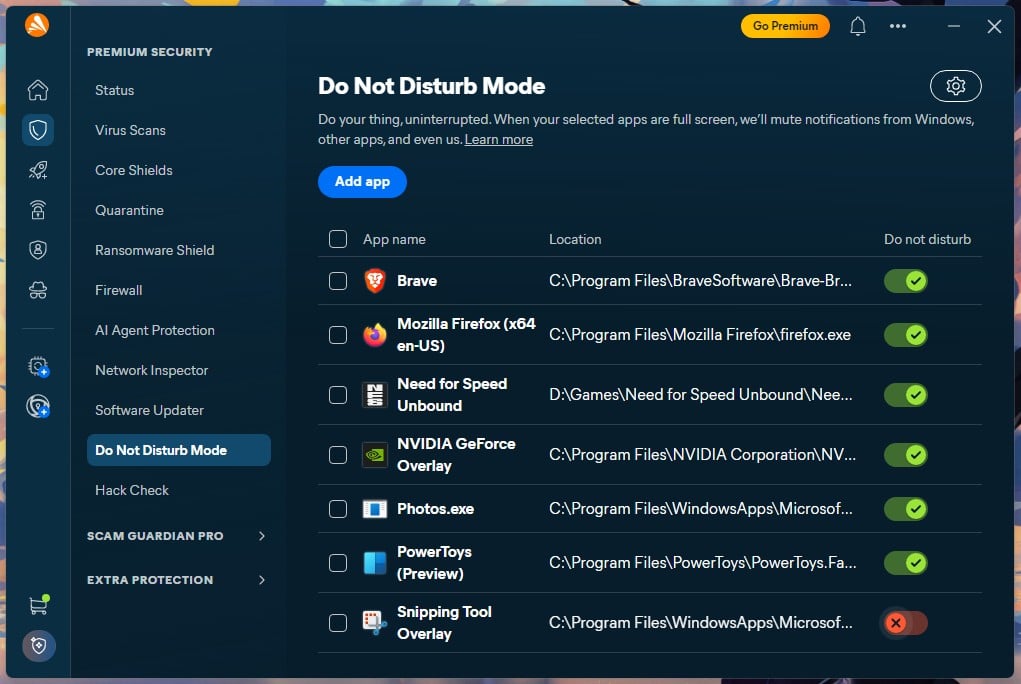Click the Mozilla Firefox app icon
The height and width of the screenshot is (684, 1021).
coord(374,335)
